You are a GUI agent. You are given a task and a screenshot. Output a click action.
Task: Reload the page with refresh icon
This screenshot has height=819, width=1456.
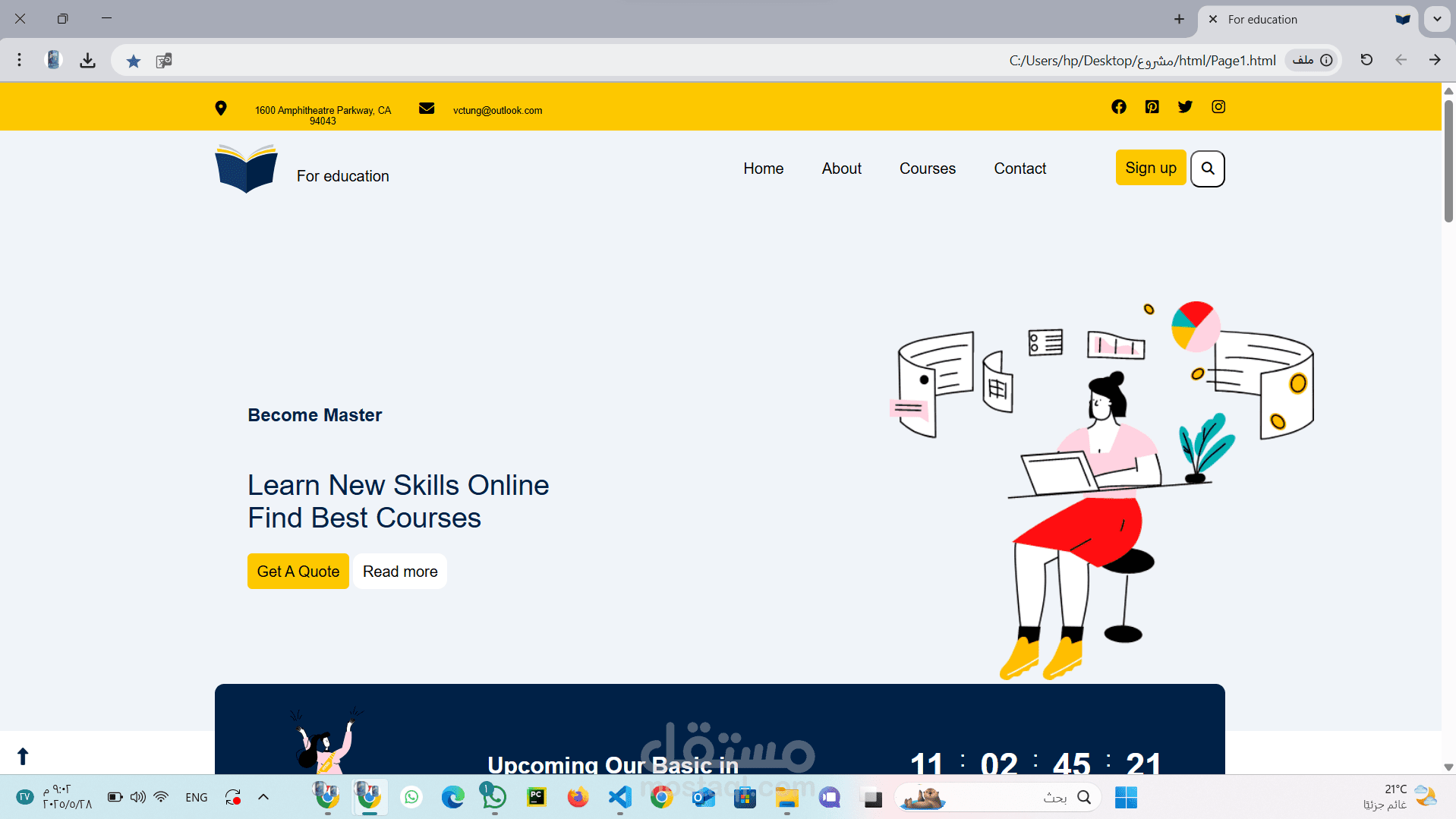pyautogui.click(x=1366, y=60)
